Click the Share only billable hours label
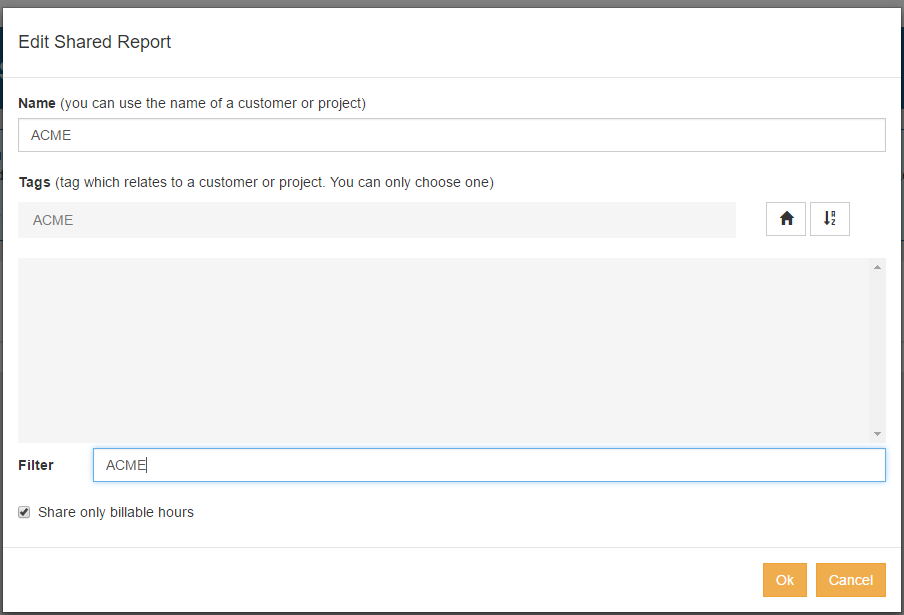Viewport: 904px width, 615px height. [116, 512]
